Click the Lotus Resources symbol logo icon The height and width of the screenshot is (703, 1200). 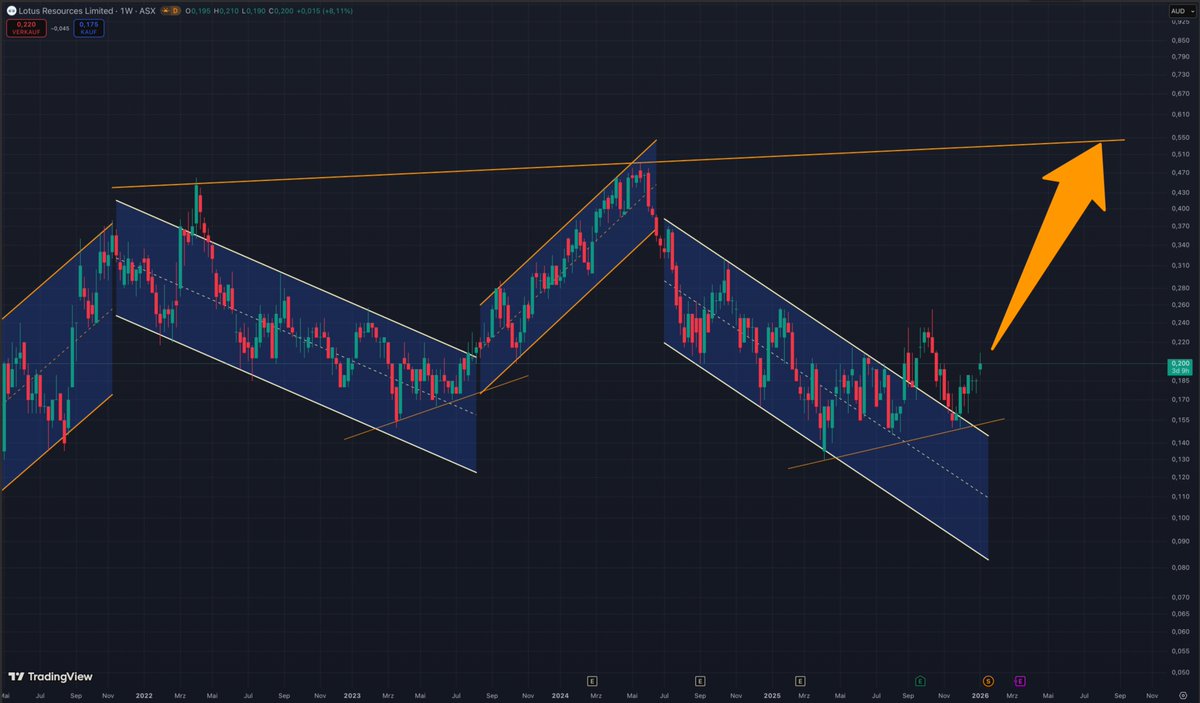11,11
